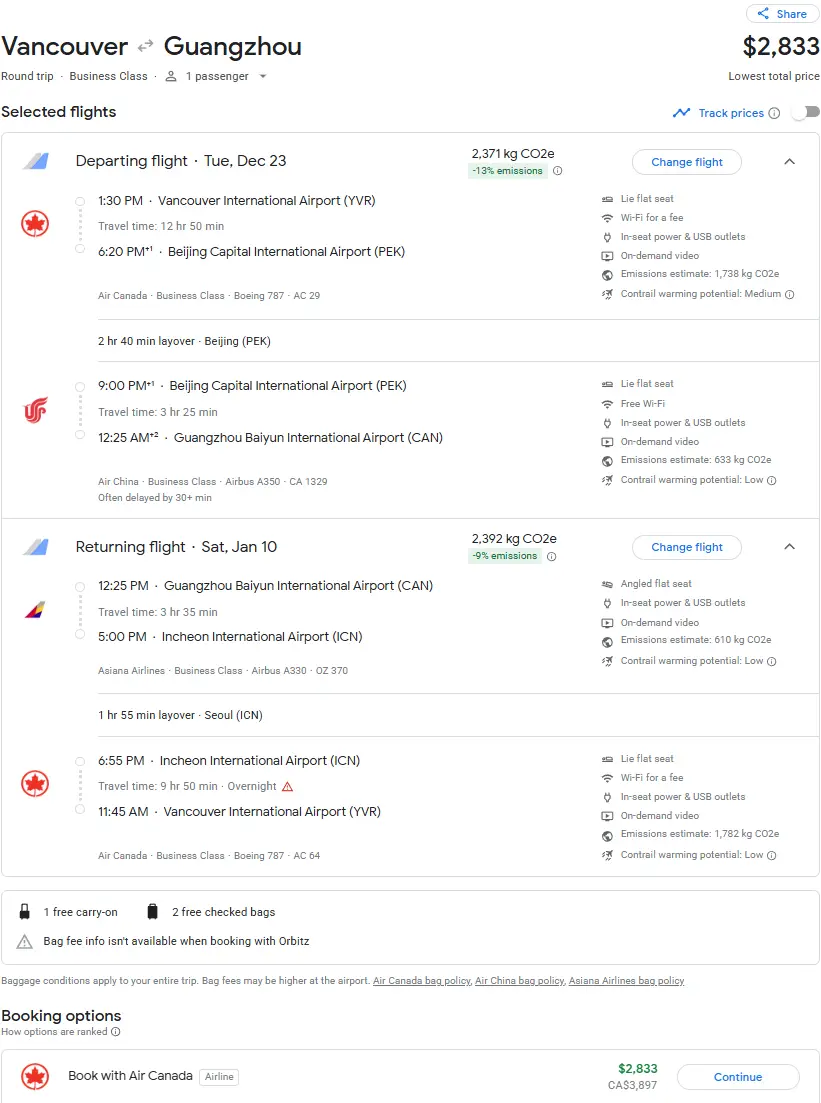Click the carry-on bag icon
821x1103 pixels.
(25, 912)
